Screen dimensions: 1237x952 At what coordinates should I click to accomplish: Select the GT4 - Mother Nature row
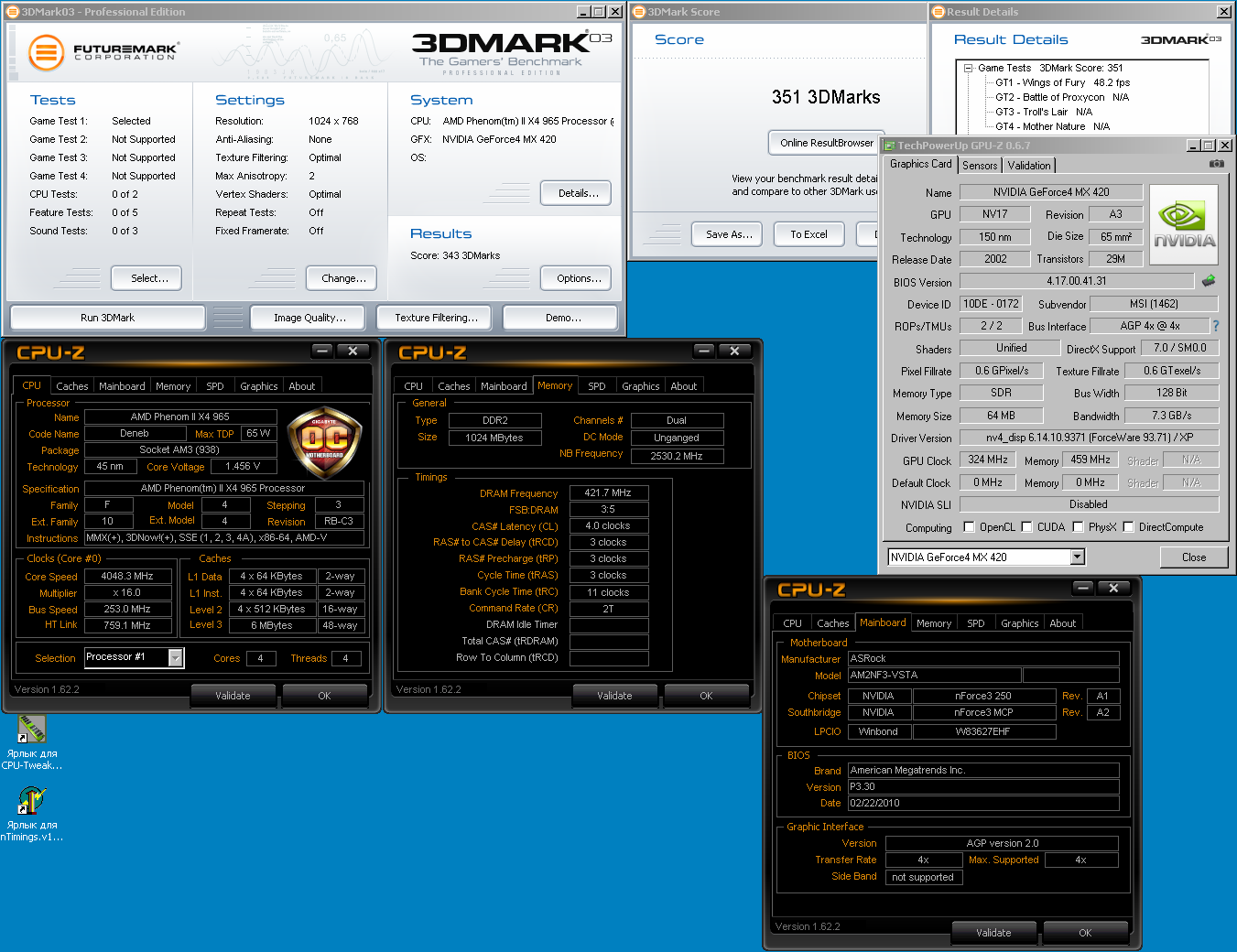click(x=1052, y=126)
